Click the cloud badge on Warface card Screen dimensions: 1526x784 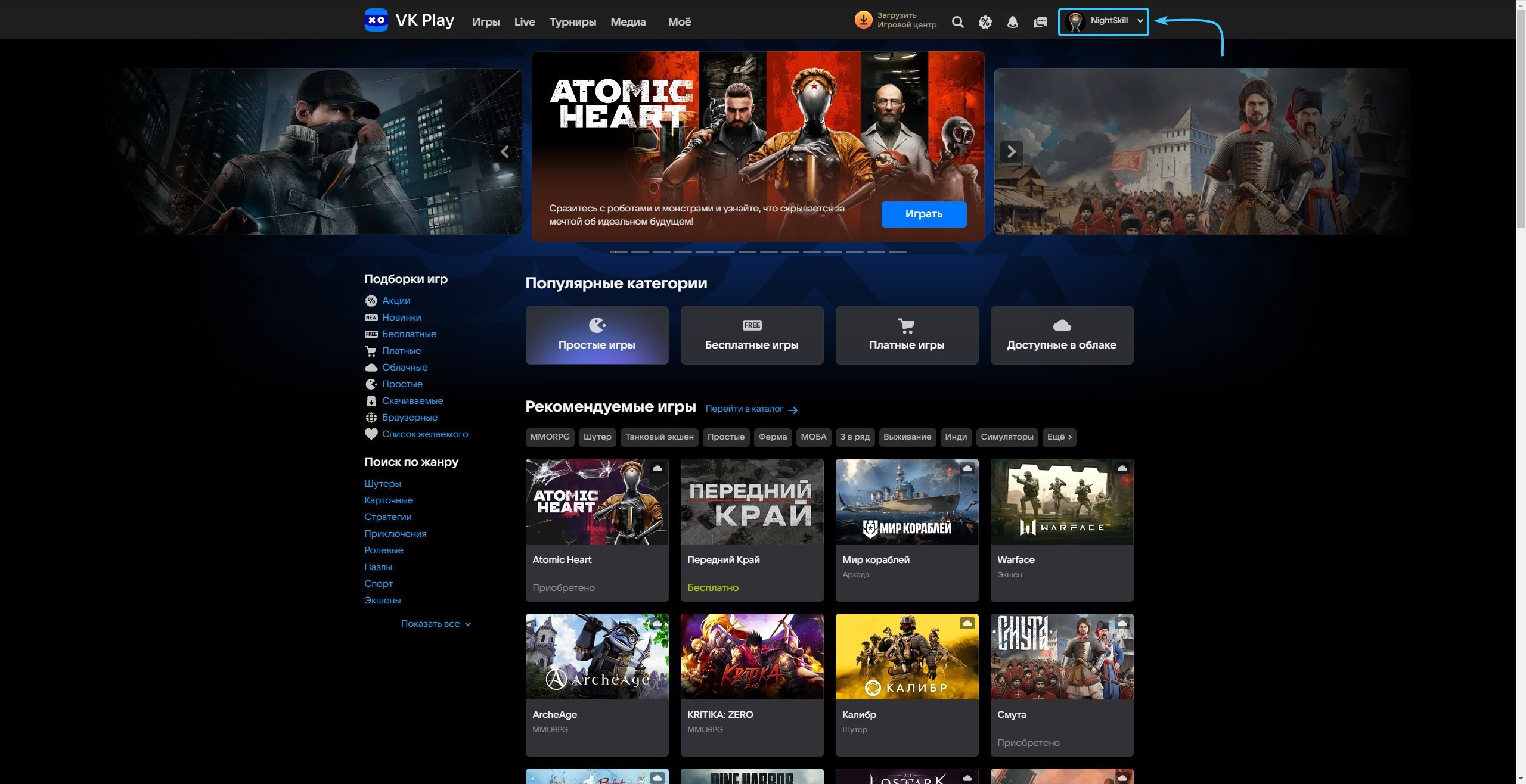coord(1122,468)
